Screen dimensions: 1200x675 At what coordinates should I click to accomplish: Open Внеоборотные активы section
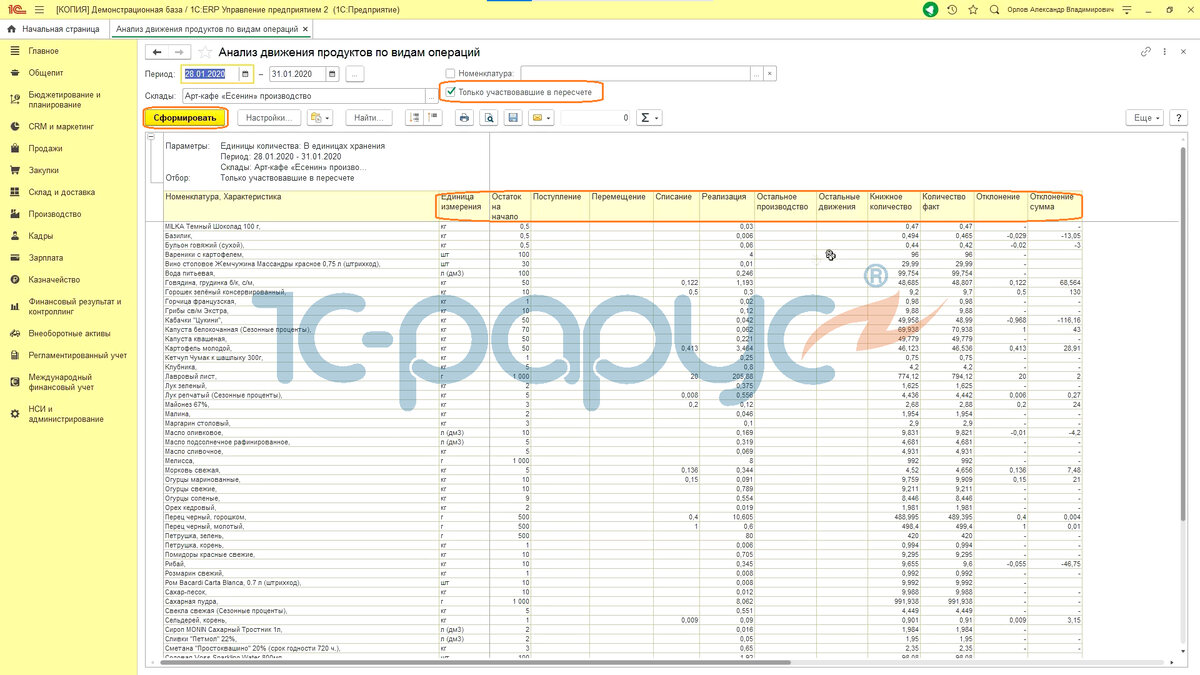pyautogui.click(x=70, y=334)
